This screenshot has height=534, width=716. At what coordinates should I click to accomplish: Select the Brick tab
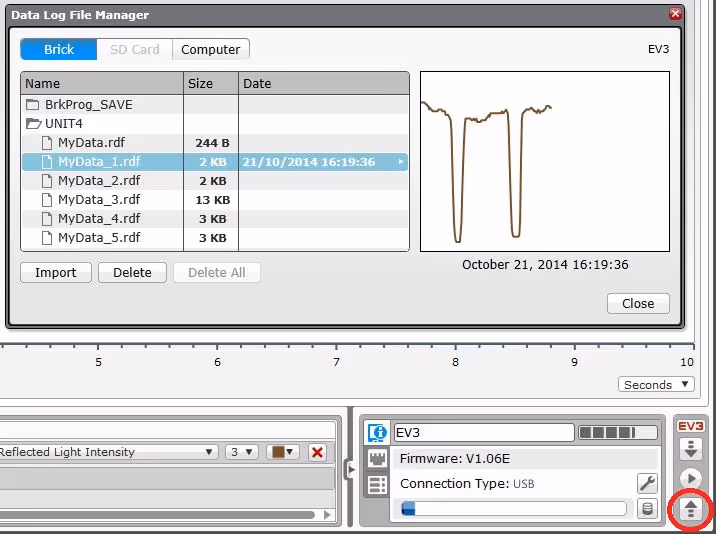[59, 49]
